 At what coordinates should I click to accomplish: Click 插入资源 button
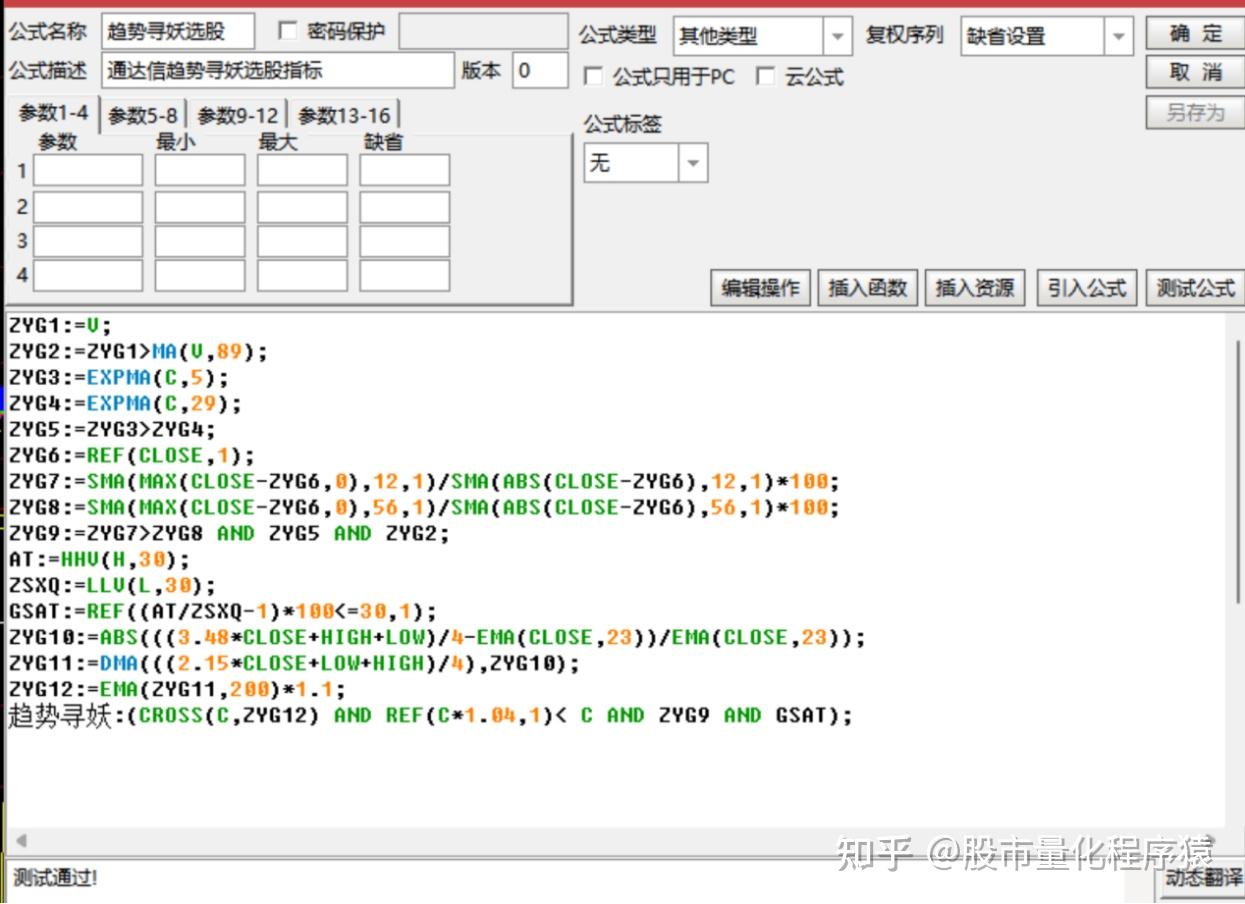click(x=975, y=288)
